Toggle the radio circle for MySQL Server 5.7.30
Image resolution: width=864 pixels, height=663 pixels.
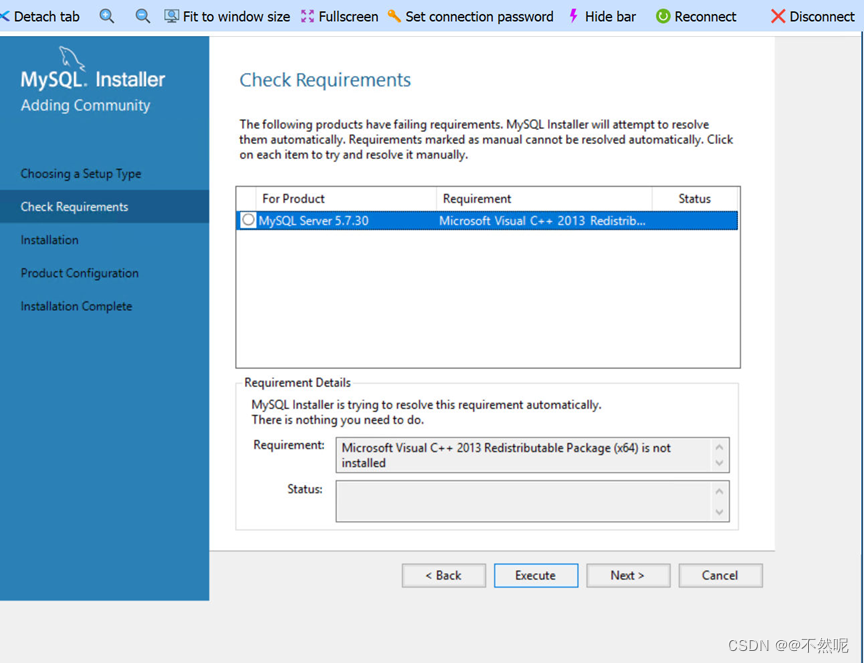coord(248,220)
